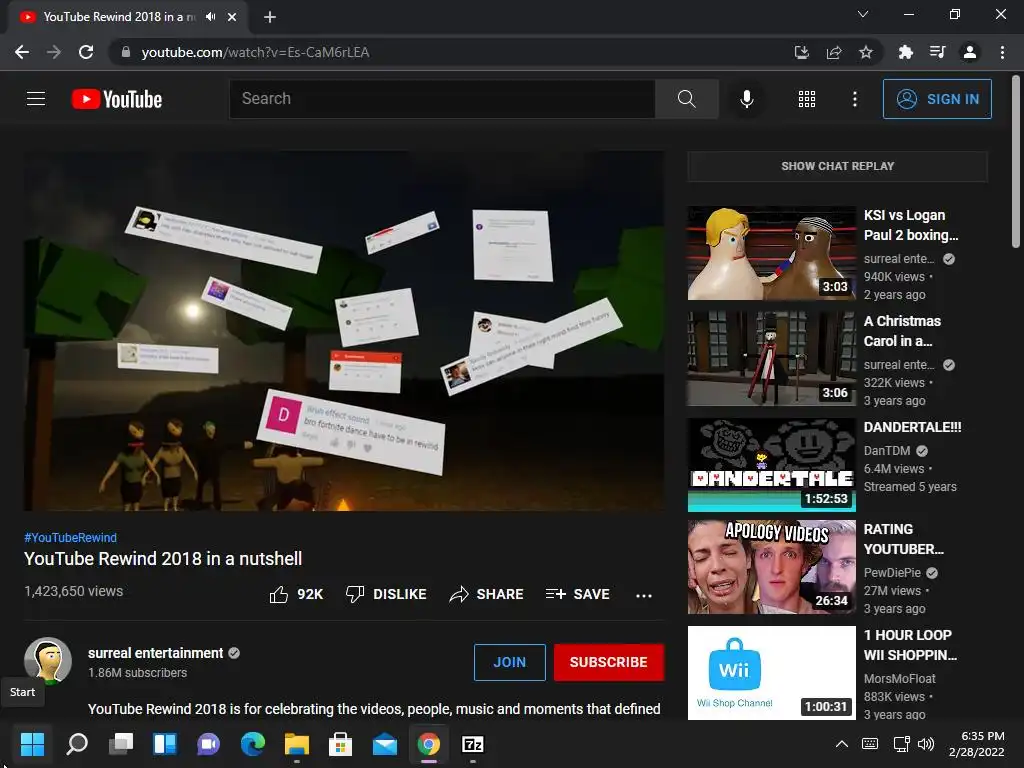Open Wii Shop Channel loop thumbnail

coord(771,673)
